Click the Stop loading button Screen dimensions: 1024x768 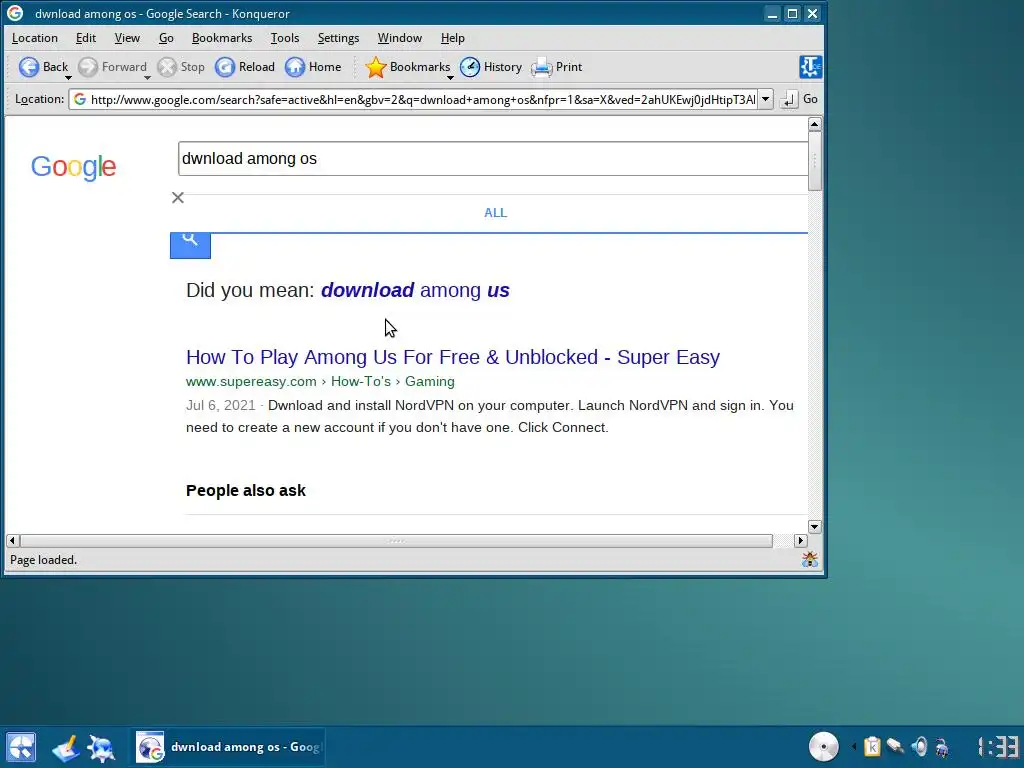[x=181, y=67]
